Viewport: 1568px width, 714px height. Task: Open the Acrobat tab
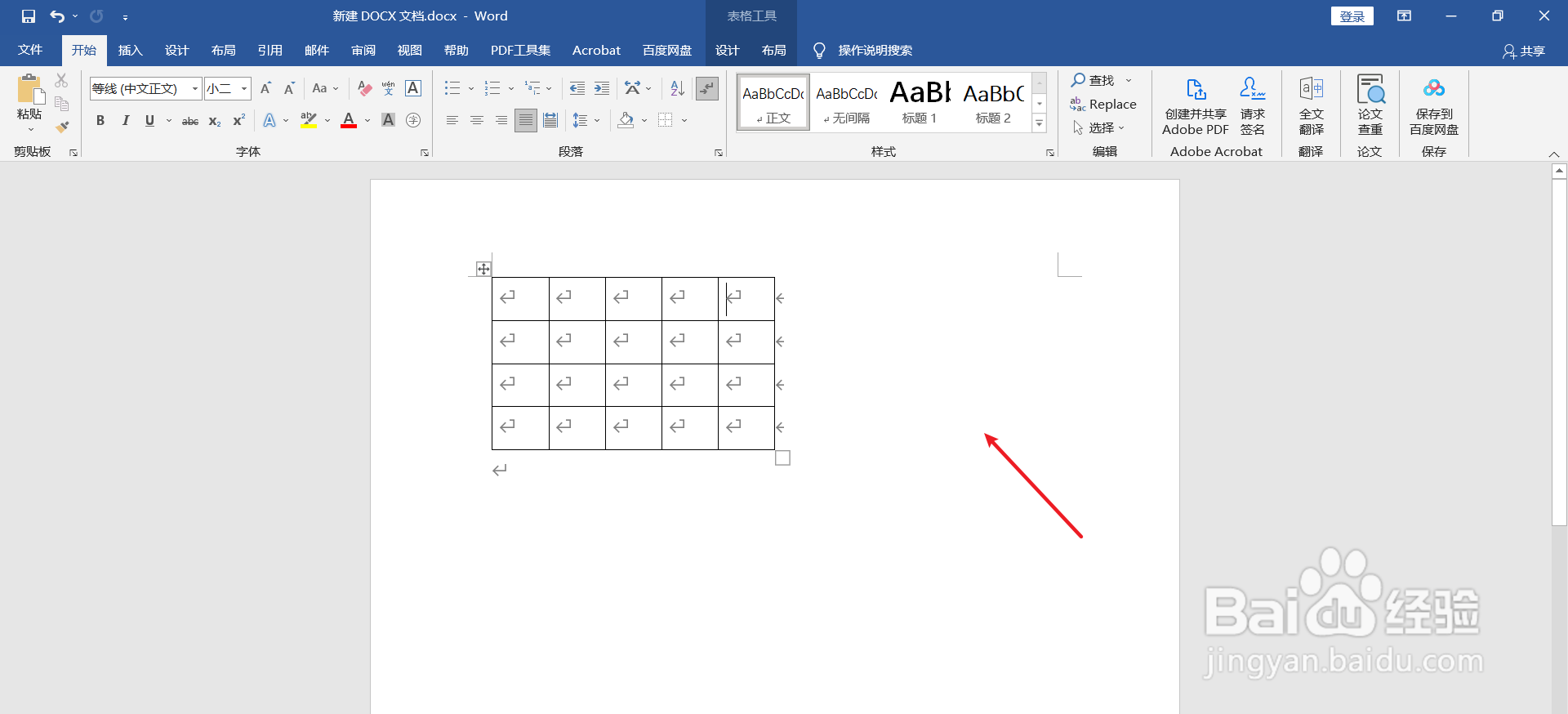click(596, 51)
